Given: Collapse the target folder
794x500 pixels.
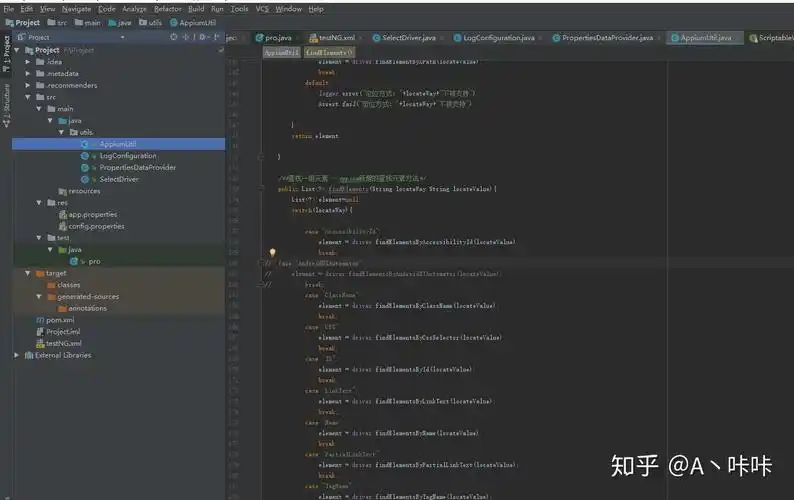Looking at the screenshot, I should pyautogui.click(x=28, y=273).
